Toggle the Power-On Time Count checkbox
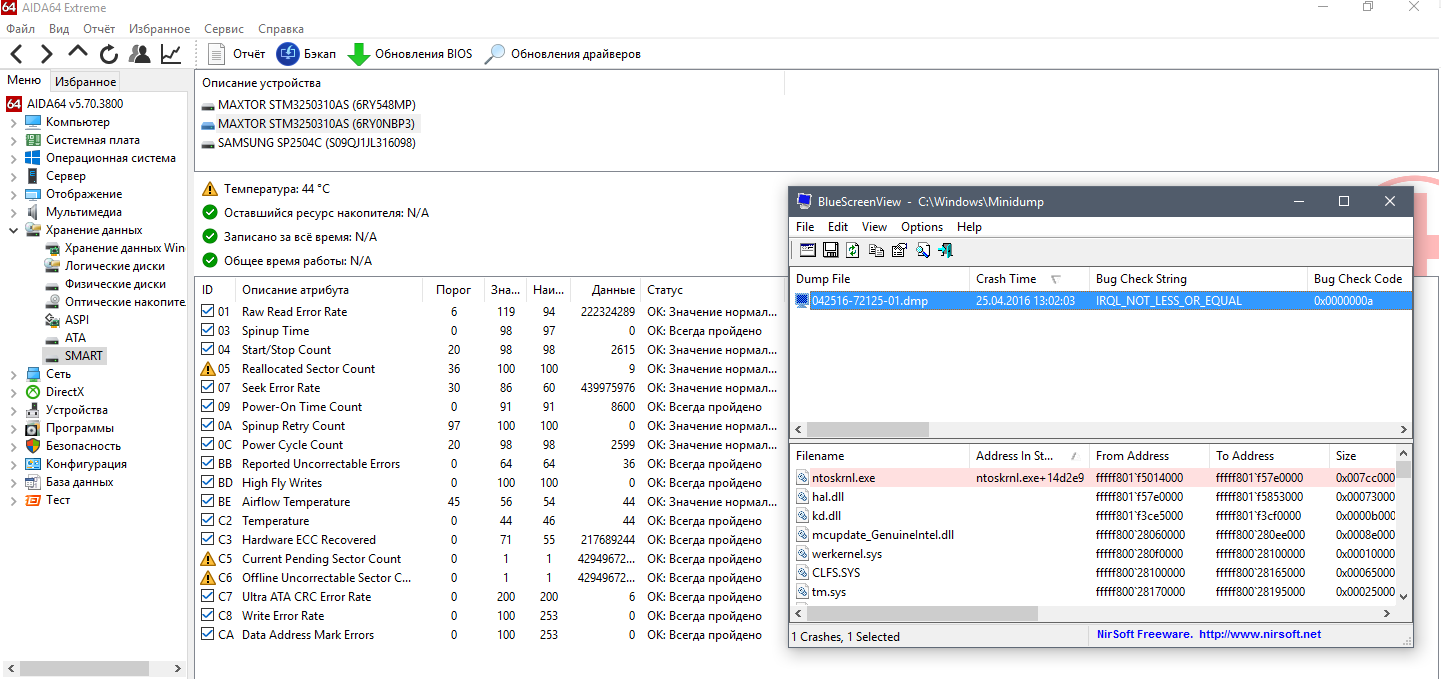 [208, 407]
